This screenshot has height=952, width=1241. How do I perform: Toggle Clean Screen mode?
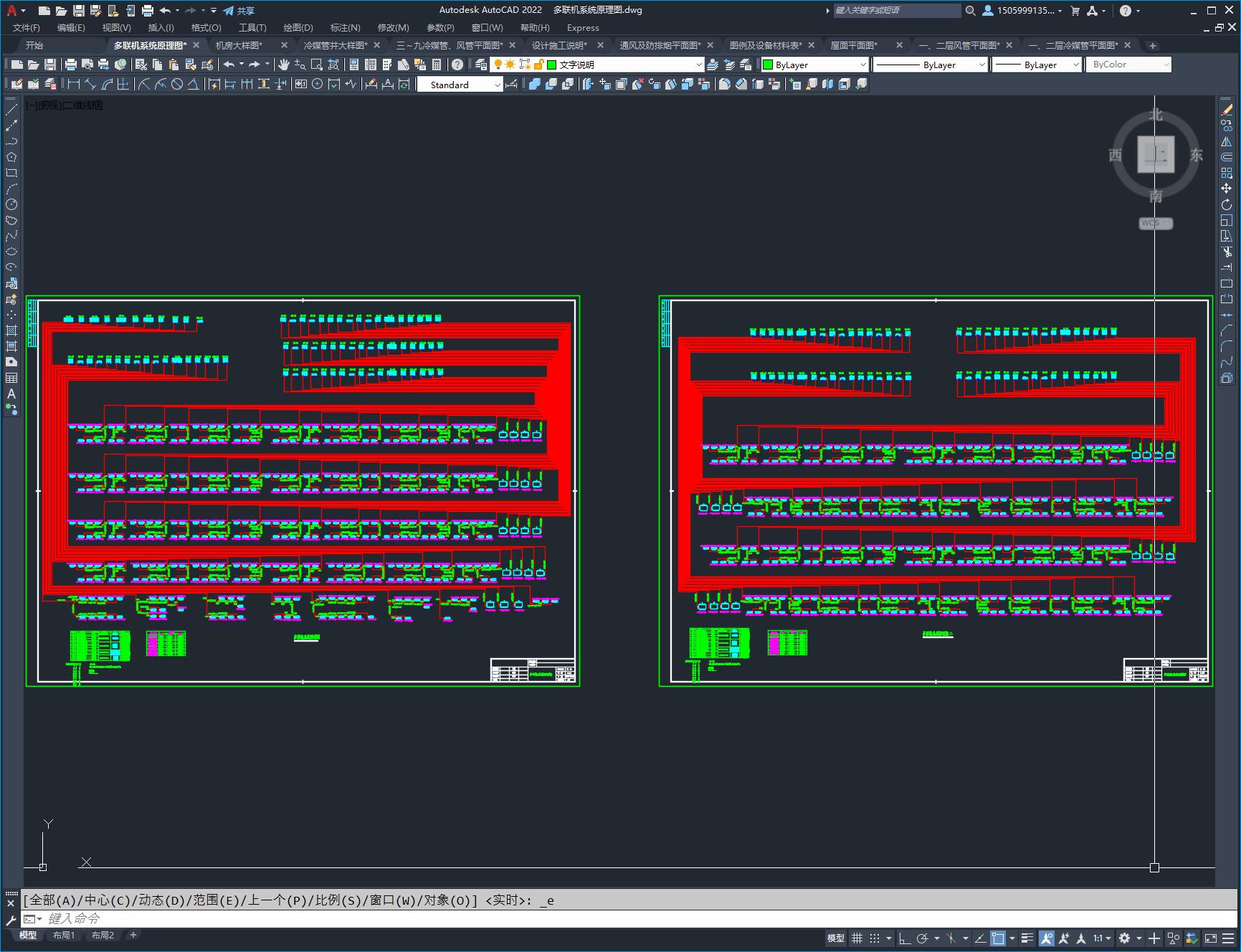[1211, 938]
